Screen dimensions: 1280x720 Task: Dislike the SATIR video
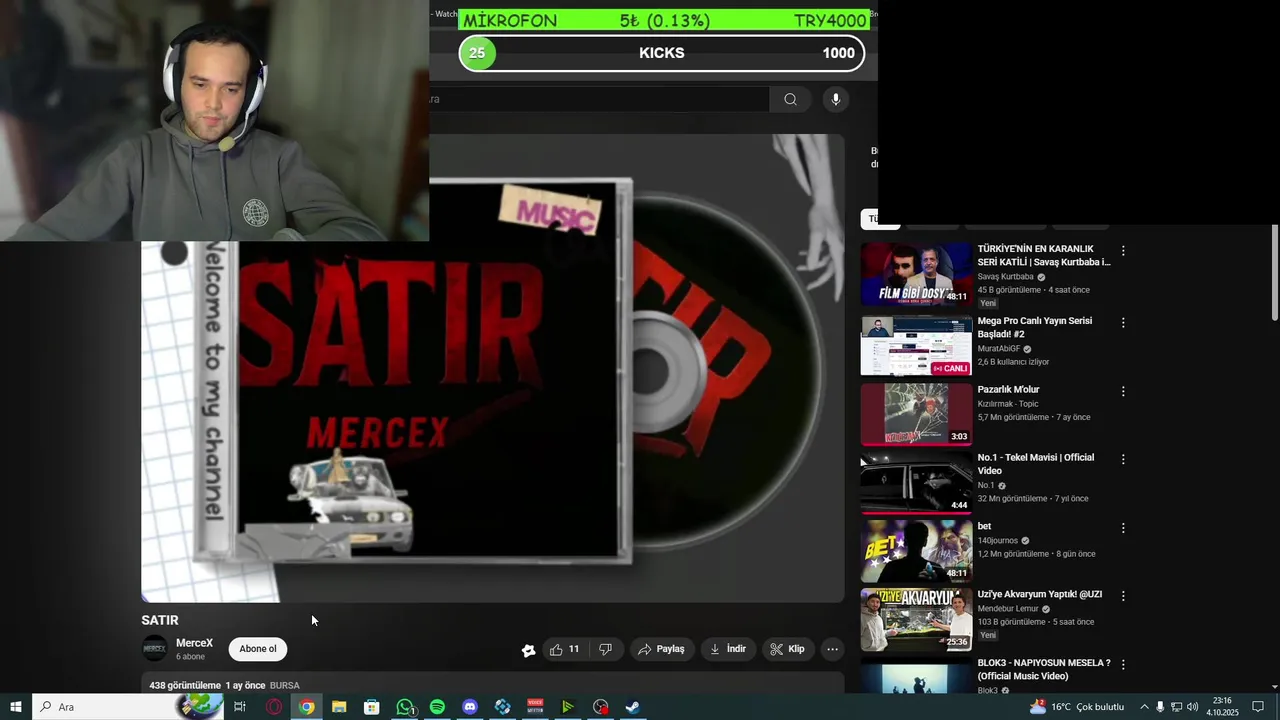click(x=605, y=649)
